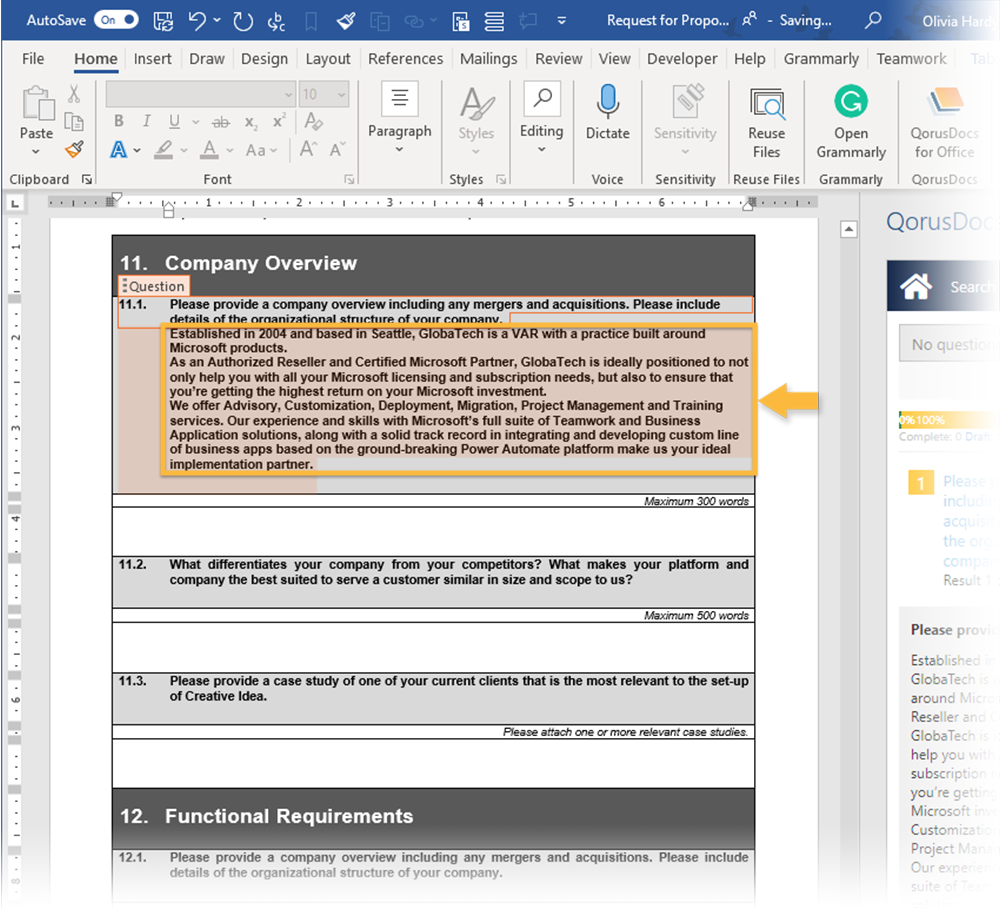Open the Font dialog launcher

click(x=349, y=180)
